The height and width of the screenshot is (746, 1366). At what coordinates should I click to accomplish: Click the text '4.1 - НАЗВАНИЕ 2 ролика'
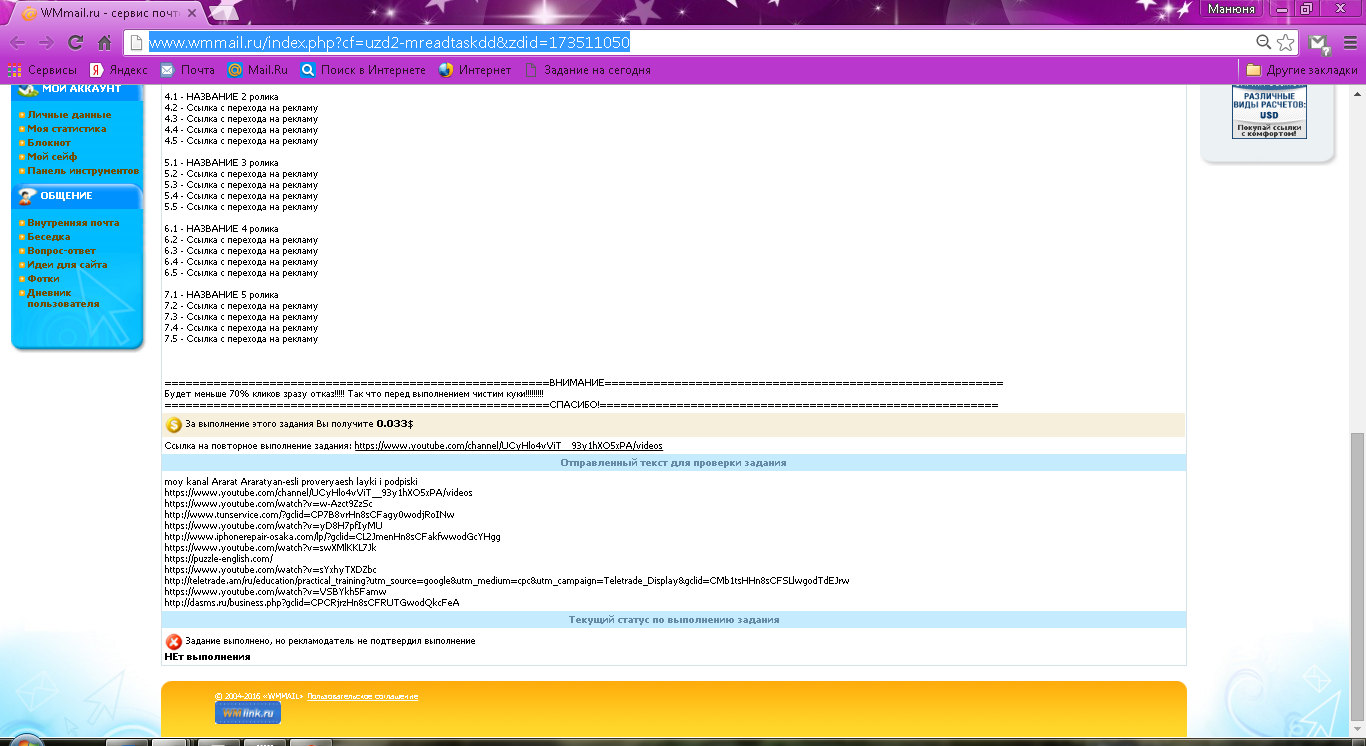click(221, 97)
